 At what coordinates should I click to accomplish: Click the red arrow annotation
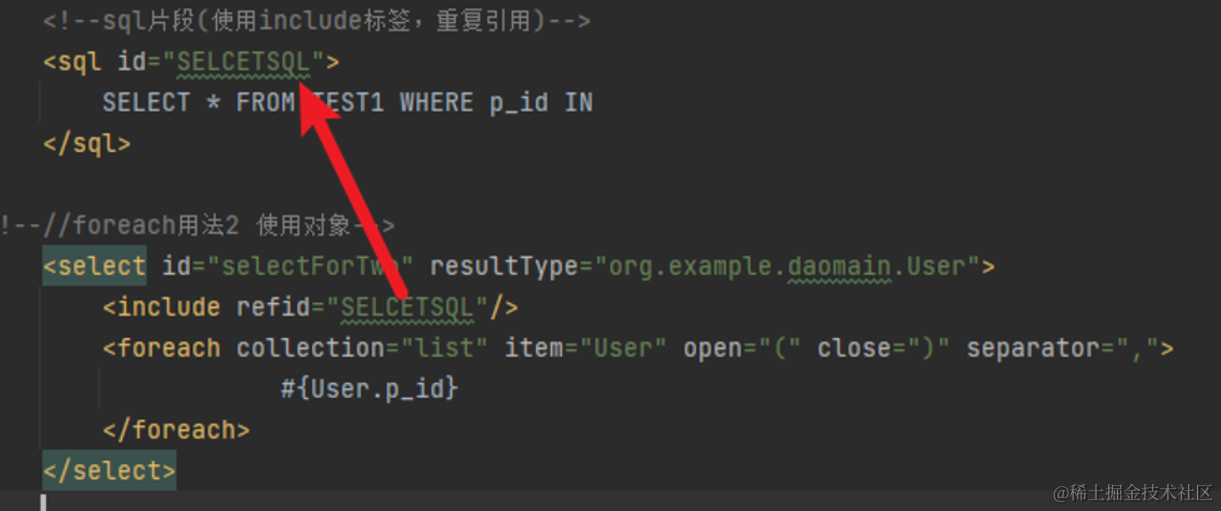coord(357,194)
